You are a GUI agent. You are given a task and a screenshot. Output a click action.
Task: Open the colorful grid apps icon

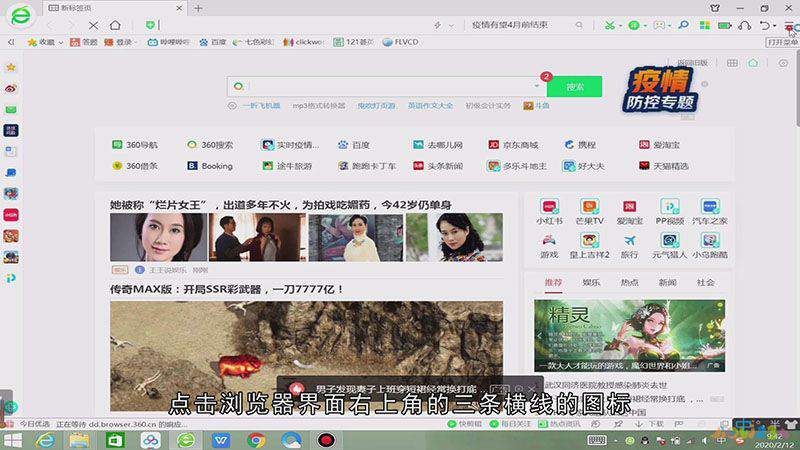[705, 25]
